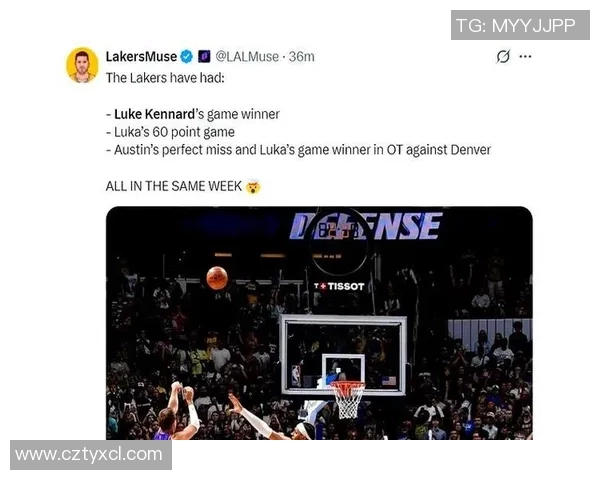The width and height of the screenshot is (600, 480).
Task: Click the line mentioning OT against Denver
Action: pos(298,150)
